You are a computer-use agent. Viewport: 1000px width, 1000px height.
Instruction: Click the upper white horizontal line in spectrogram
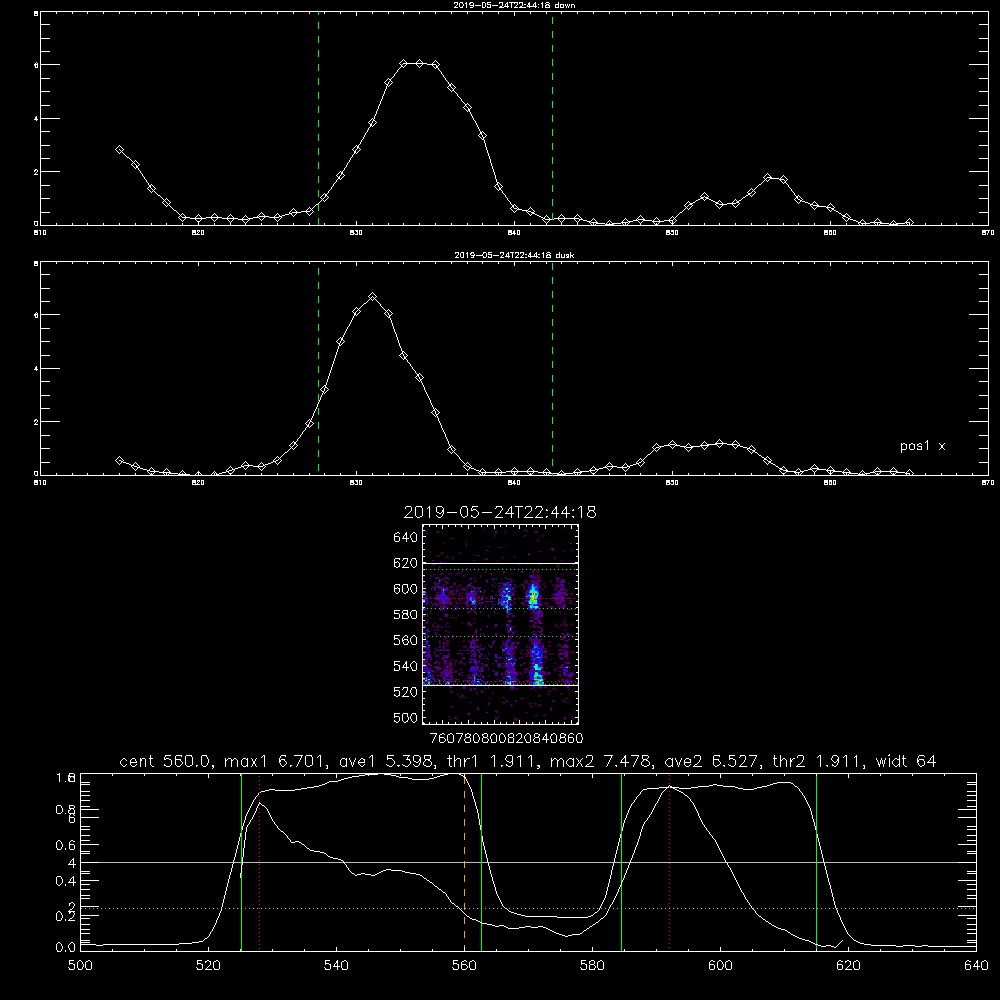pyautogui.click(x=501, y=563)
